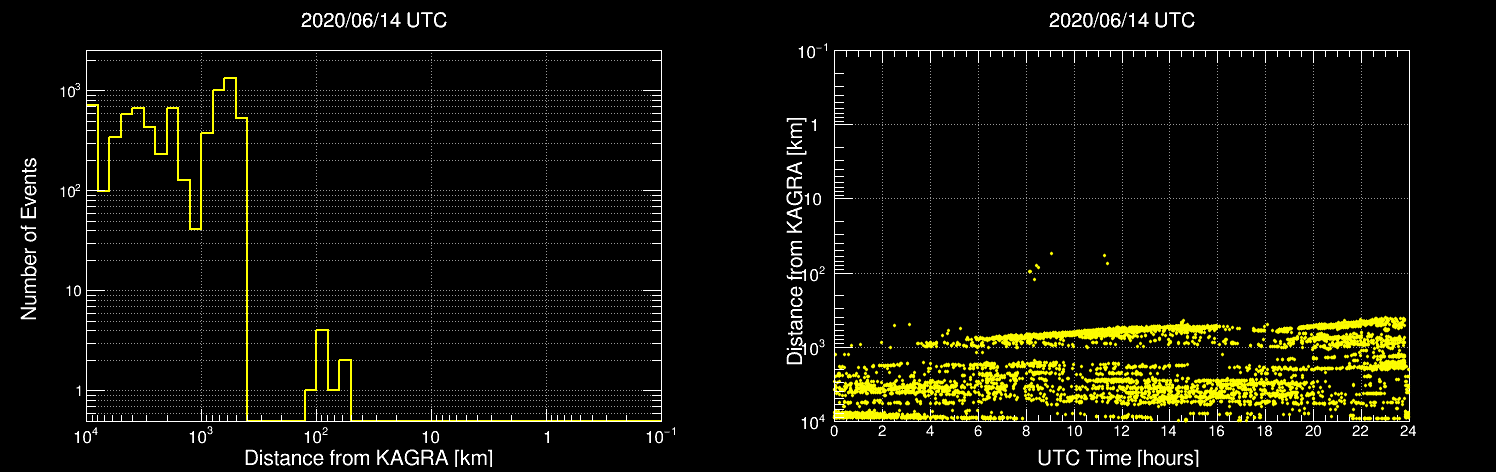Viewport: 1496px width, 472px height.
Task: Click the highest isolated scatter point near 9 hours
Action: [x=1051, y=253]
